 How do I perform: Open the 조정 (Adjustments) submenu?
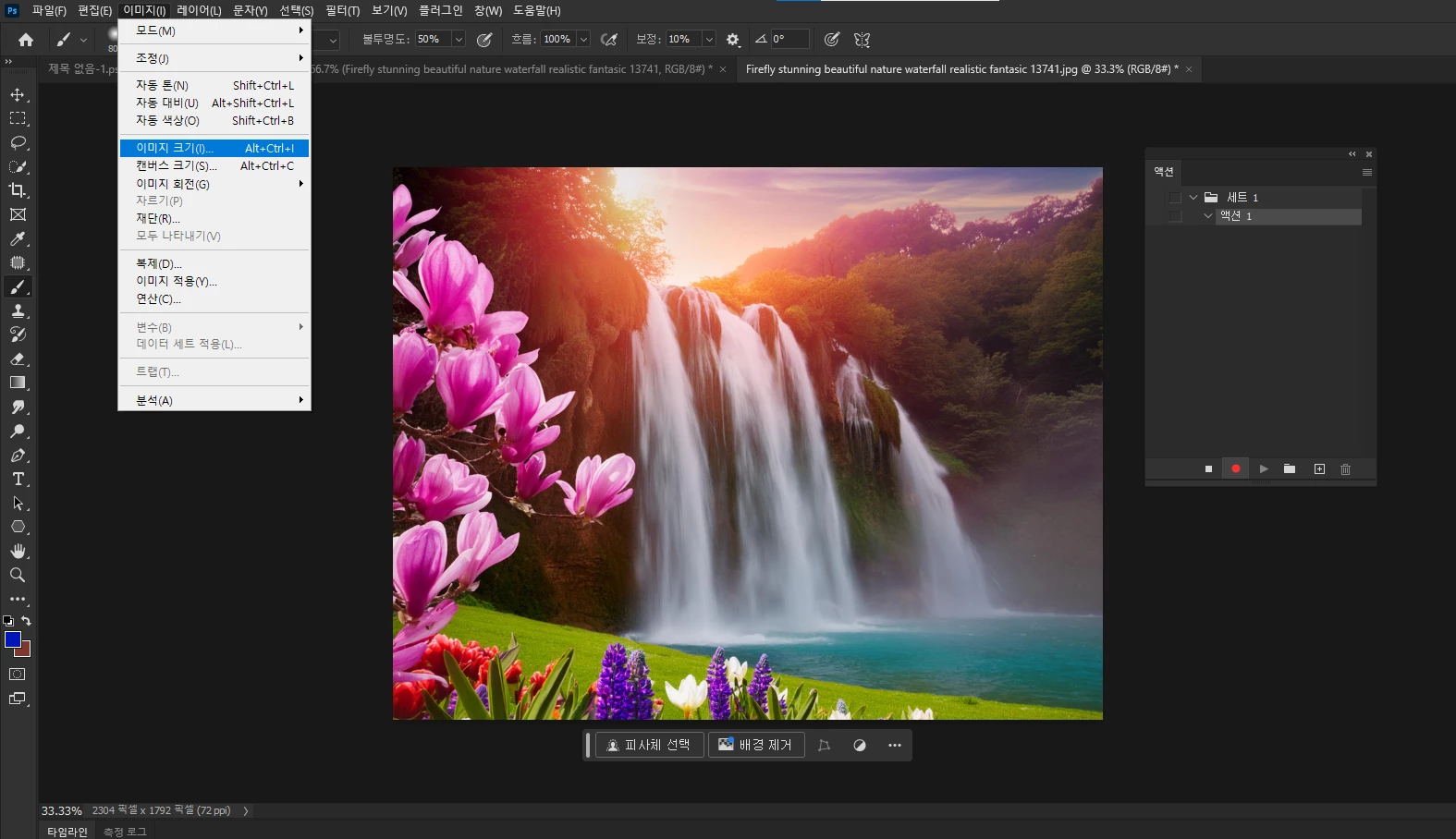coord(214,58)
